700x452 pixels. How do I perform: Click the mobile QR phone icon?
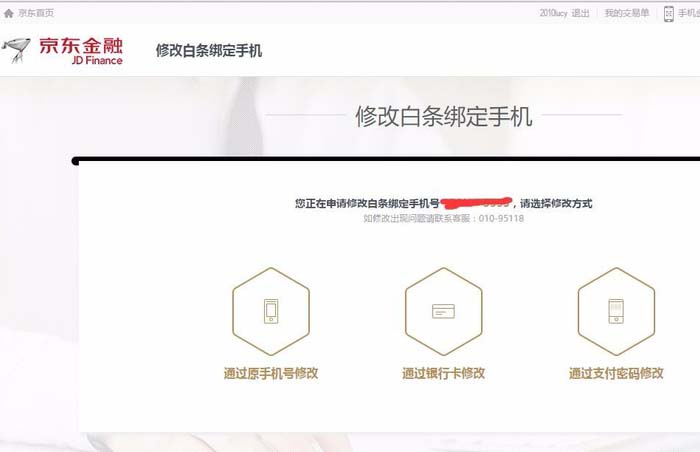coord(668,14)
